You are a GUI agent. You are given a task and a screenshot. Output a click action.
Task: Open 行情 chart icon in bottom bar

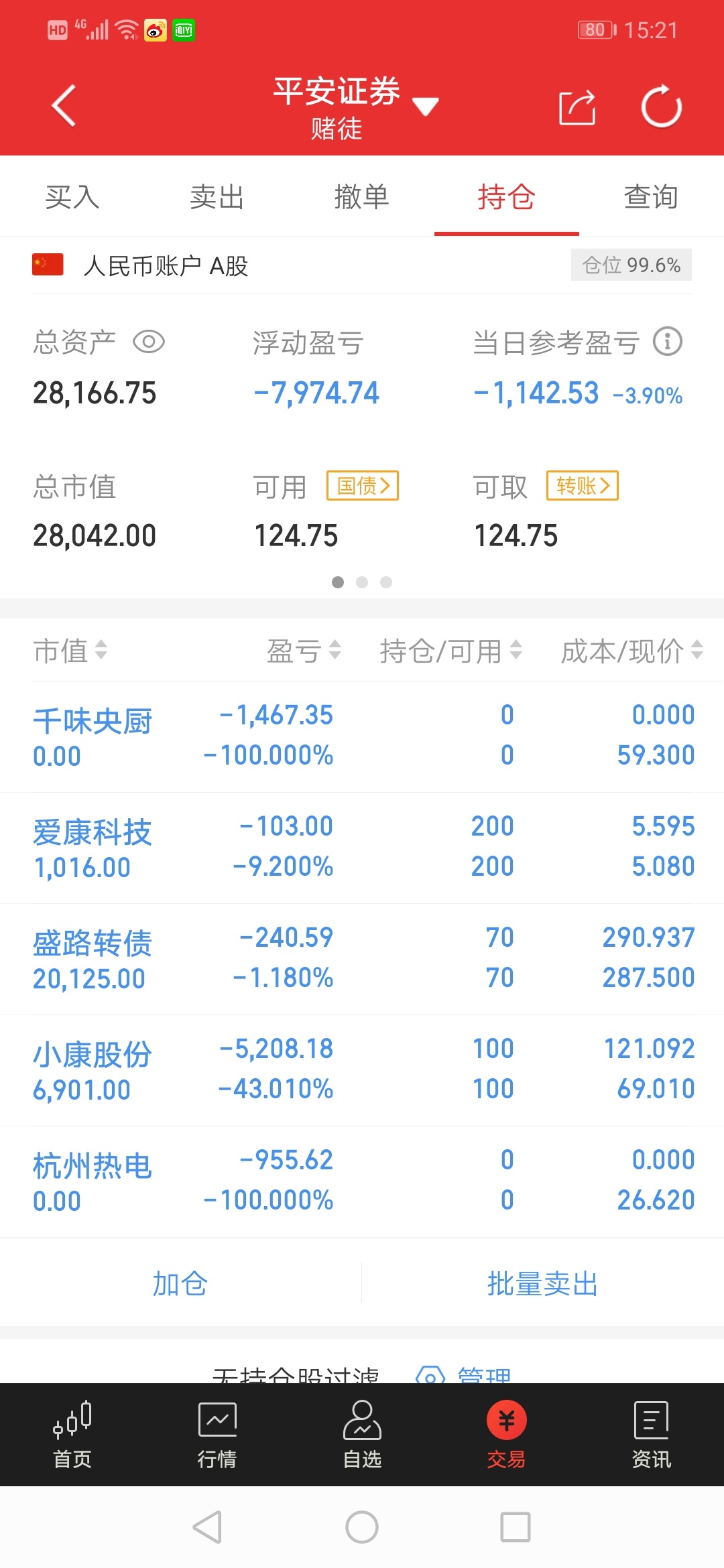217,1420
